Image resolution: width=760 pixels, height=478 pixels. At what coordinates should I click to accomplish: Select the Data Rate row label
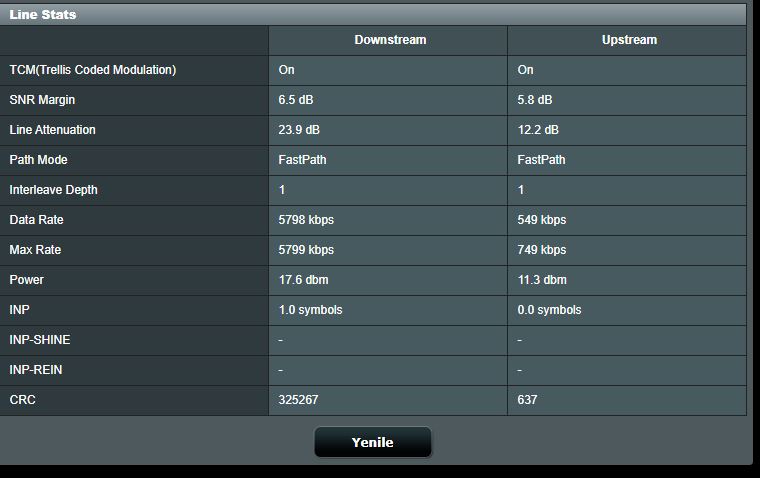click(x=36, y=220)
